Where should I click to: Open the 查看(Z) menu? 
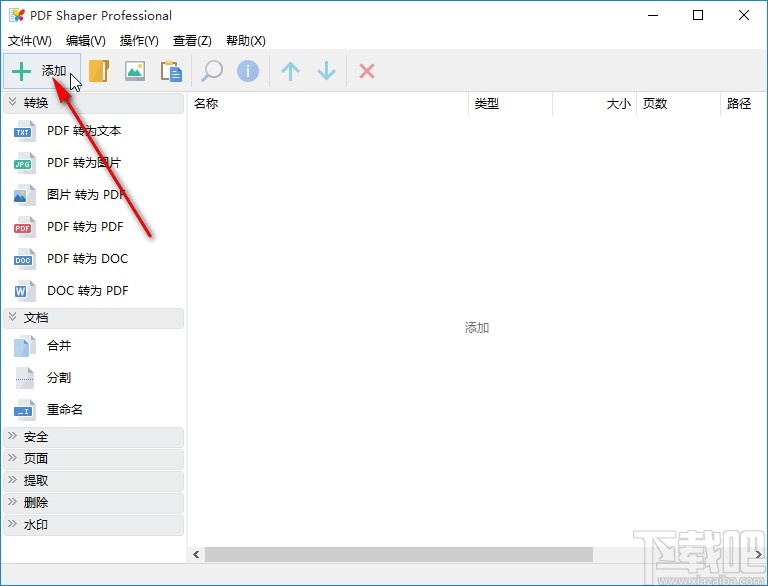click(192, 41)
